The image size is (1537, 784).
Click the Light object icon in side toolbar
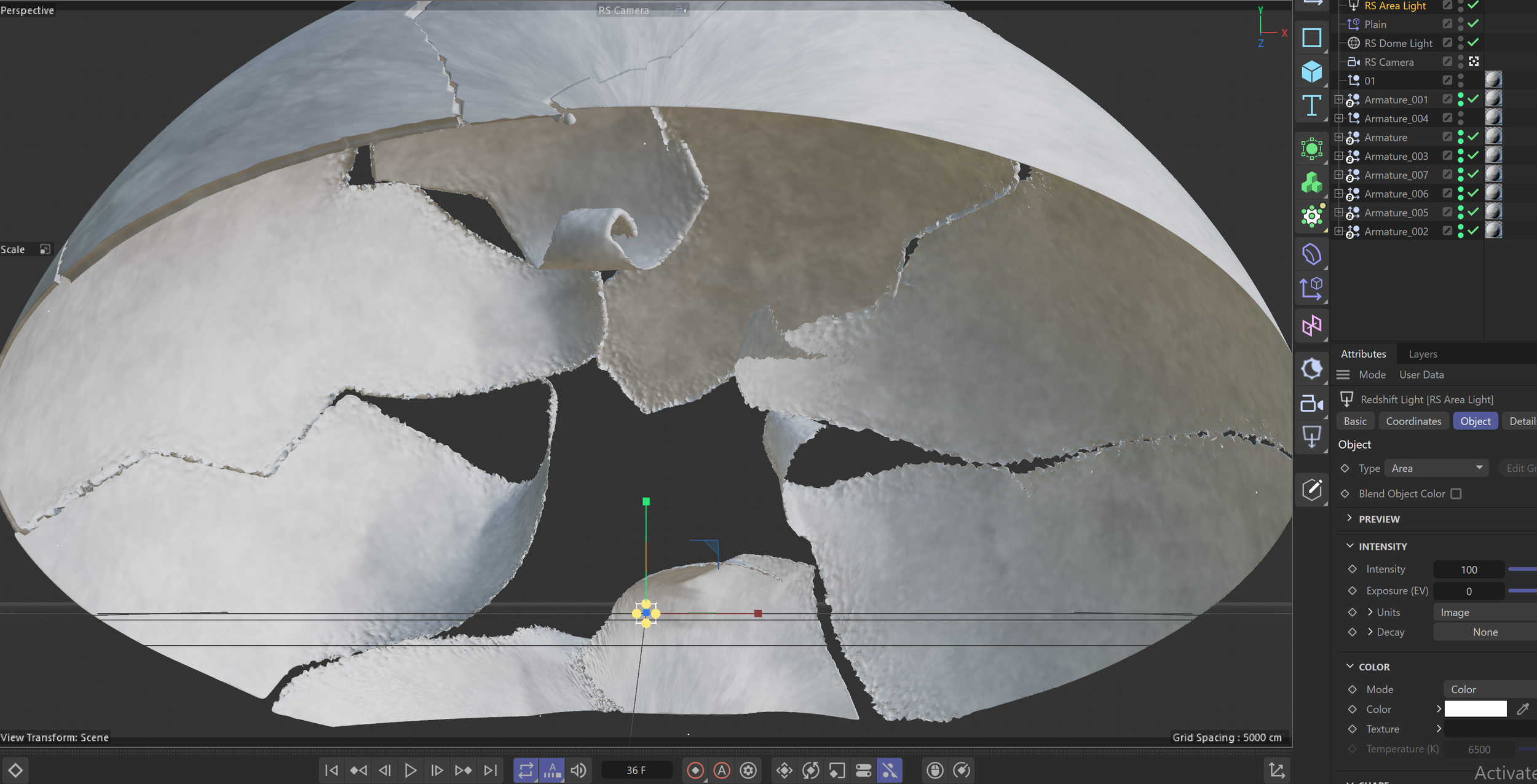[1311, 437]
